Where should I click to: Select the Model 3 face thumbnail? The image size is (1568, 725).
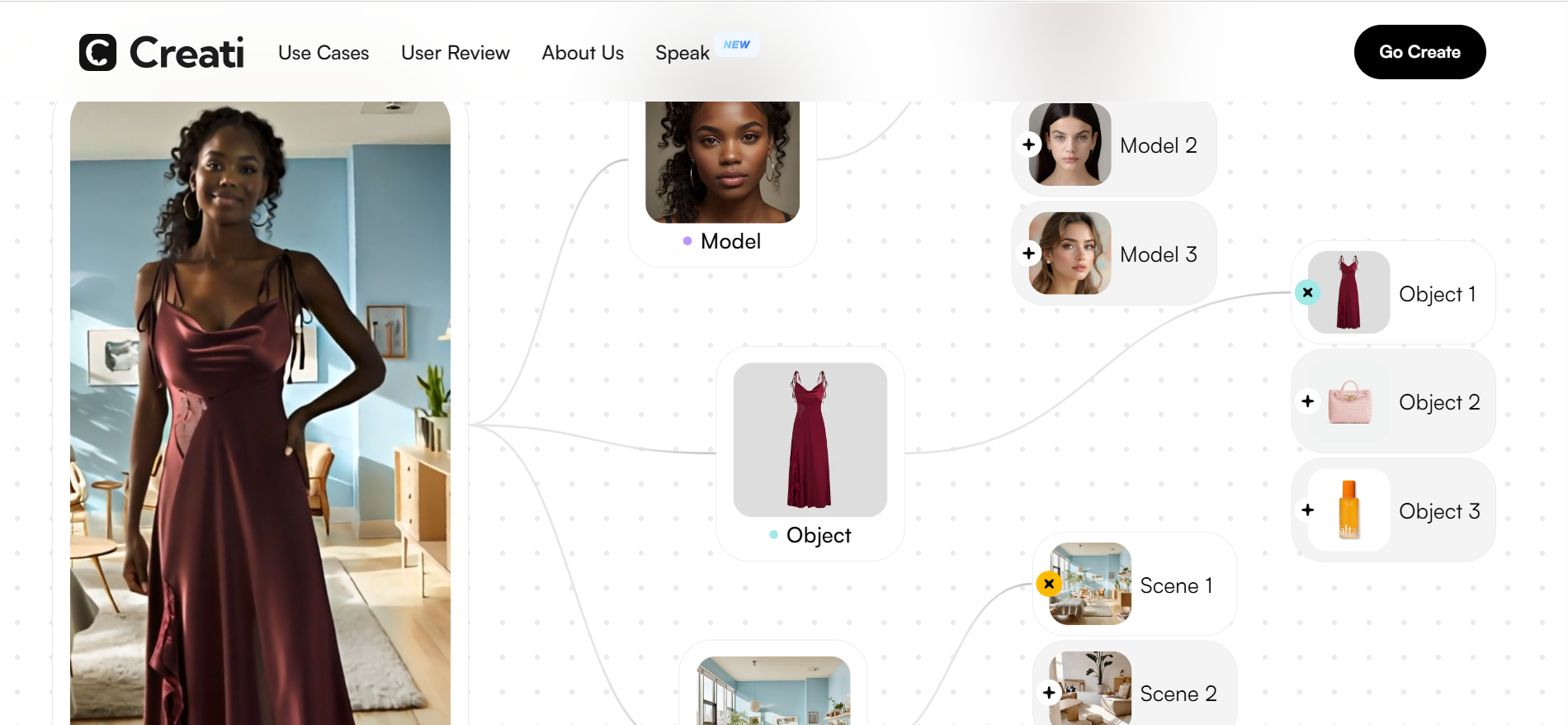click(1070, 254)
